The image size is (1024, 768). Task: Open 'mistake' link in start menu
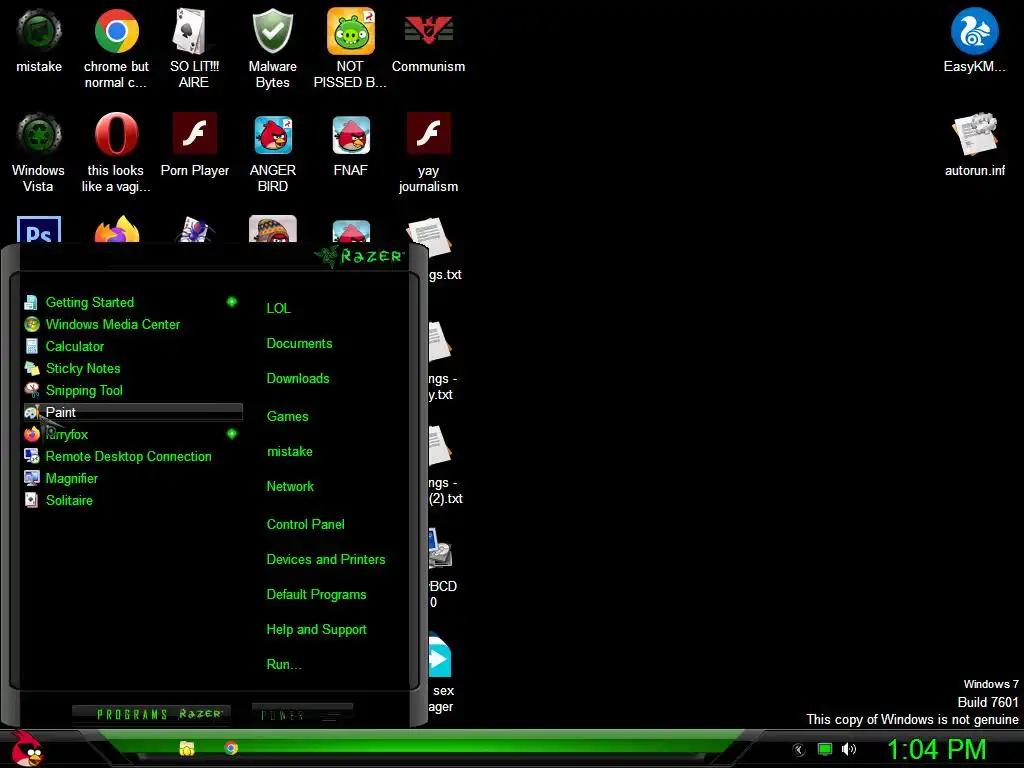289,451
